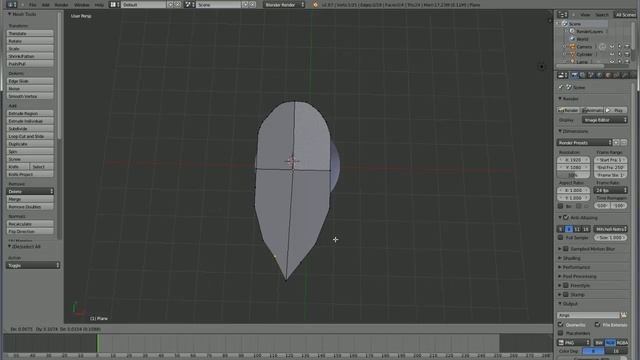This screenshot has width=640, height=360.
Task: Select the Render properties tab icon
Action: [x=574, y=75]
